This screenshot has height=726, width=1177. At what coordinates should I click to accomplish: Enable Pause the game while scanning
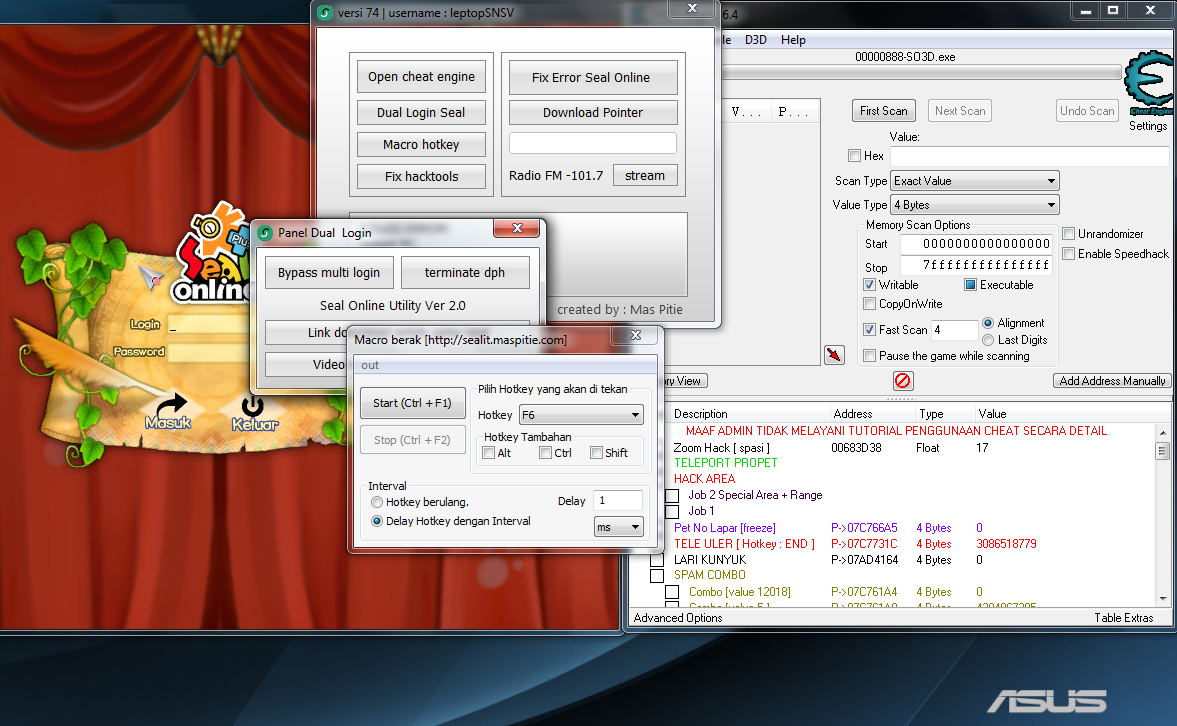[x=869, y=355]
